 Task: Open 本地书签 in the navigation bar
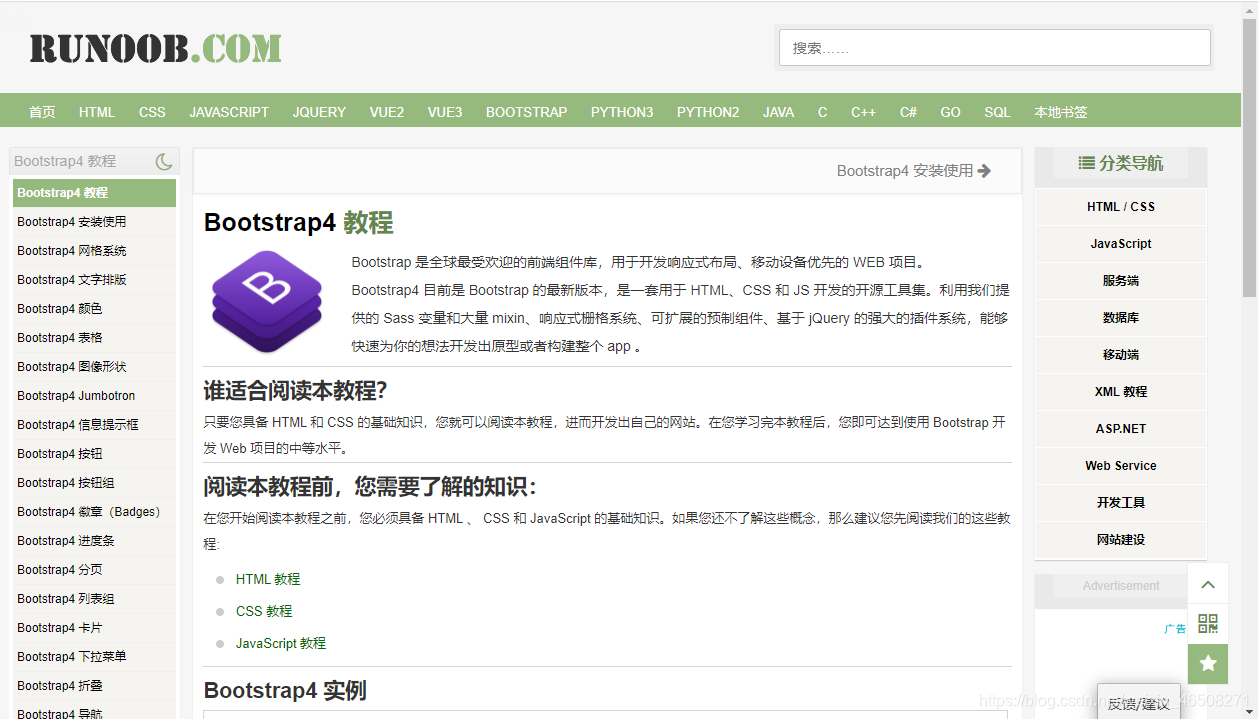[x=1060, y=112]
